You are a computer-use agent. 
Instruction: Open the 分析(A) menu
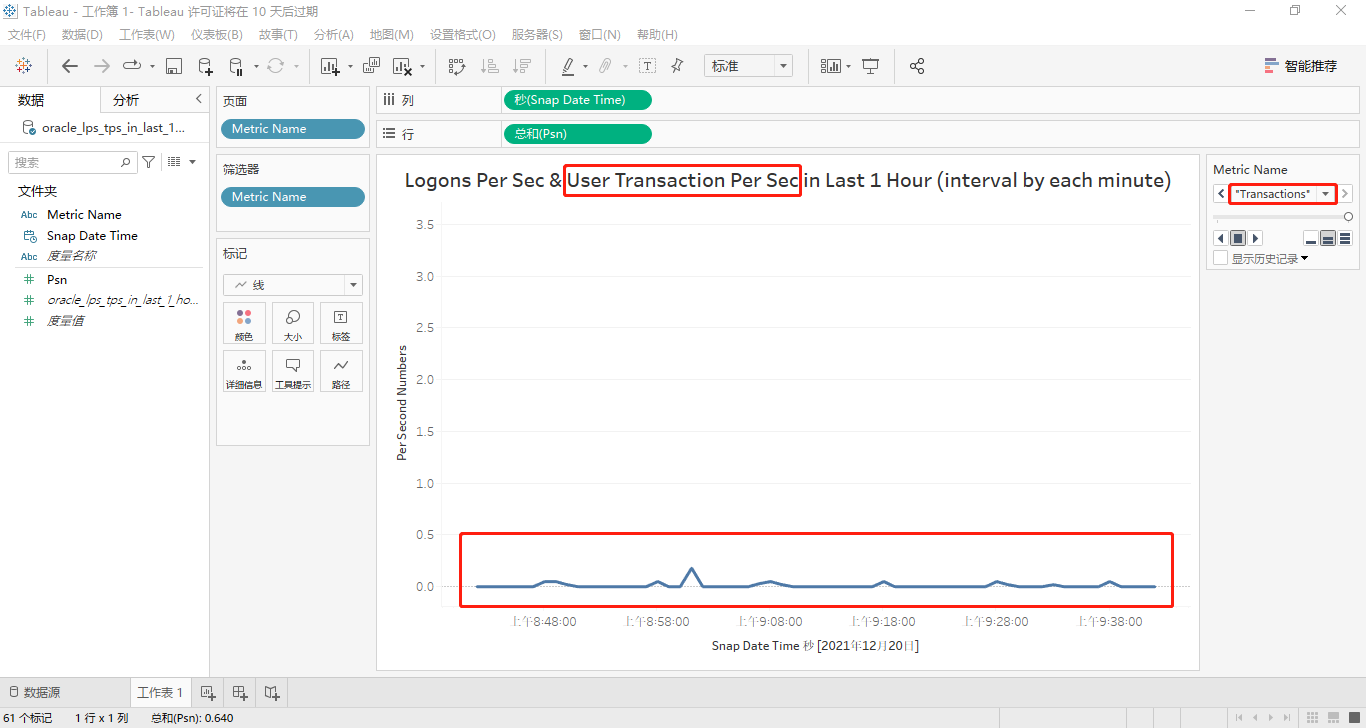334,35
